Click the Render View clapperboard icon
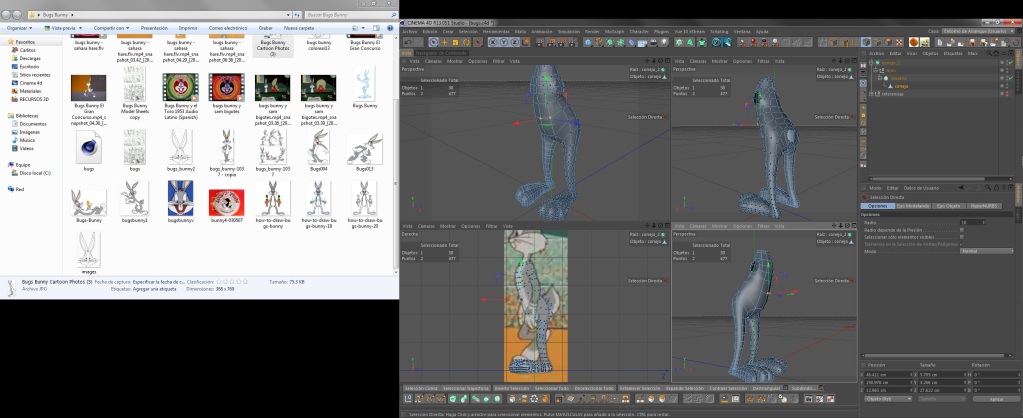Viewport: 1023px width, 418px height. click(539, 42)
